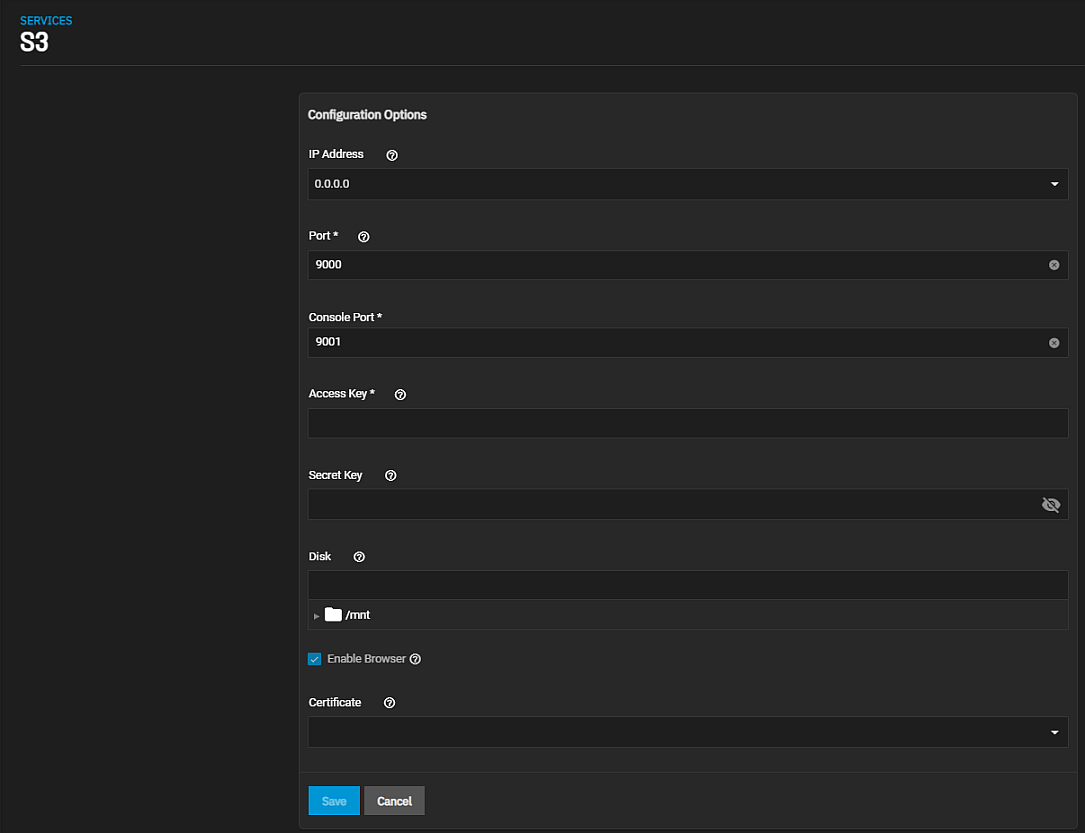This screenshot has width=1085, height=833.
Task: Click the /mnt folder icon
Action: 334,614
